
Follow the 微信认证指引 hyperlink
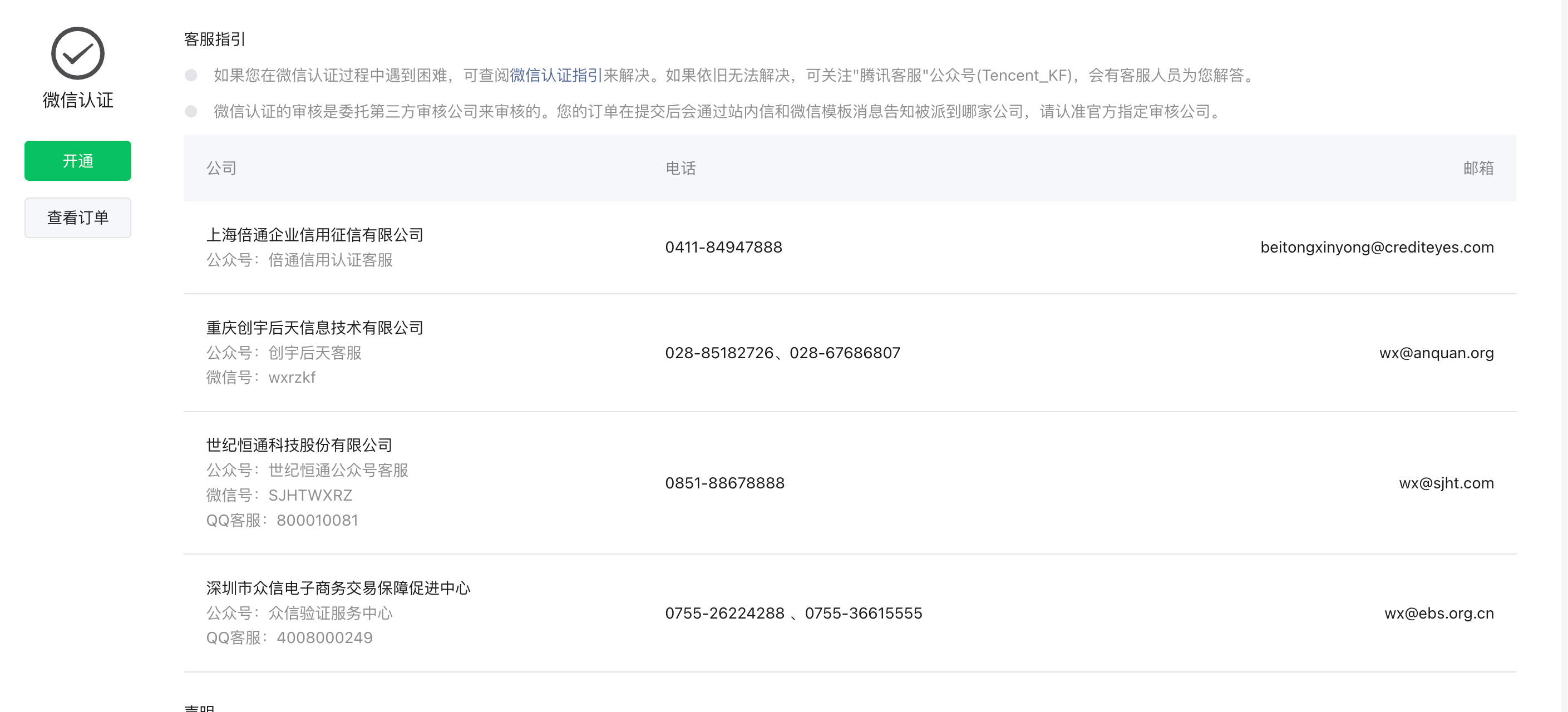click(x=556, y=75)
